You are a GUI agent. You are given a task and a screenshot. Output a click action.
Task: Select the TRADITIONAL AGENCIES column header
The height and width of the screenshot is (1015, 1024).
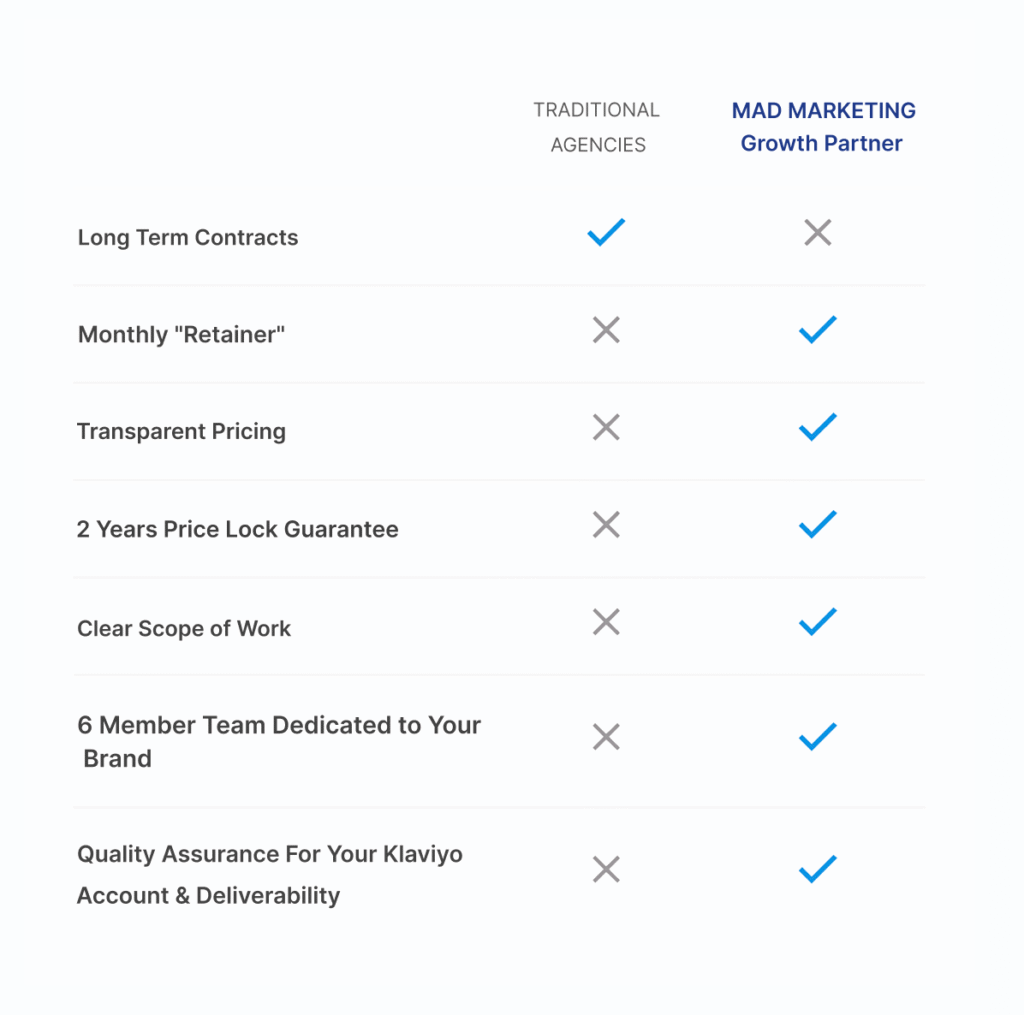597,127
